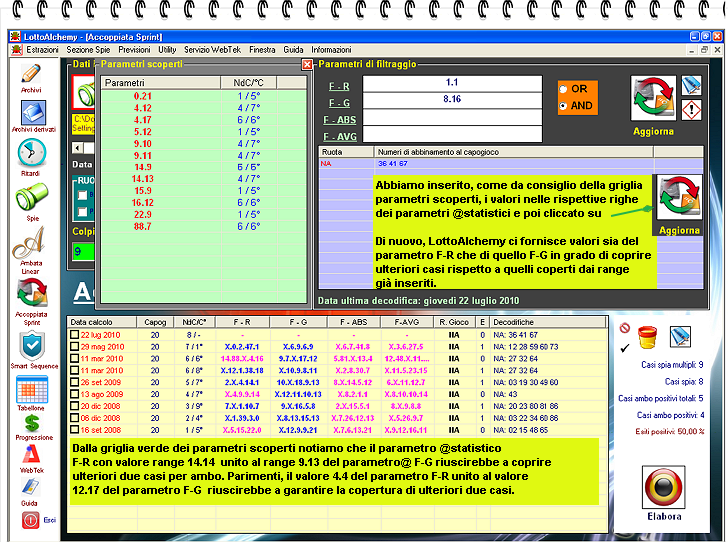
Task: Select the OR radio button
Action: 563,89
